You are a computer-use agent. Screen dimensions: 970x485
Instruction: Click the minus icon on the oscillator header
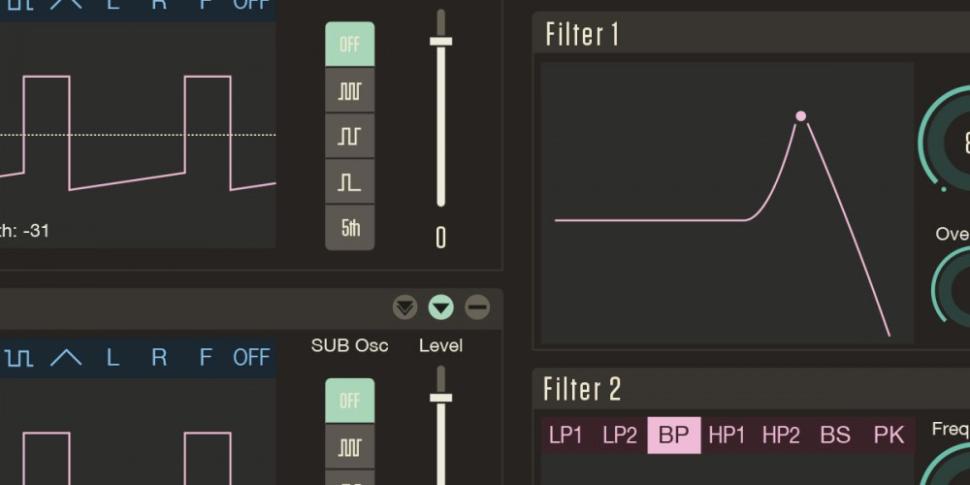click(478, 308)
